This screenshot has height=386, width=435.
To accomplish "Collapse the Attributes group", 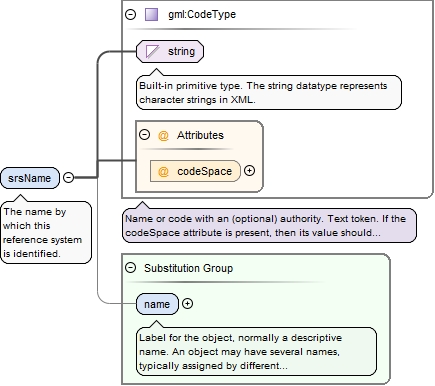I will (x=144, y=135).
